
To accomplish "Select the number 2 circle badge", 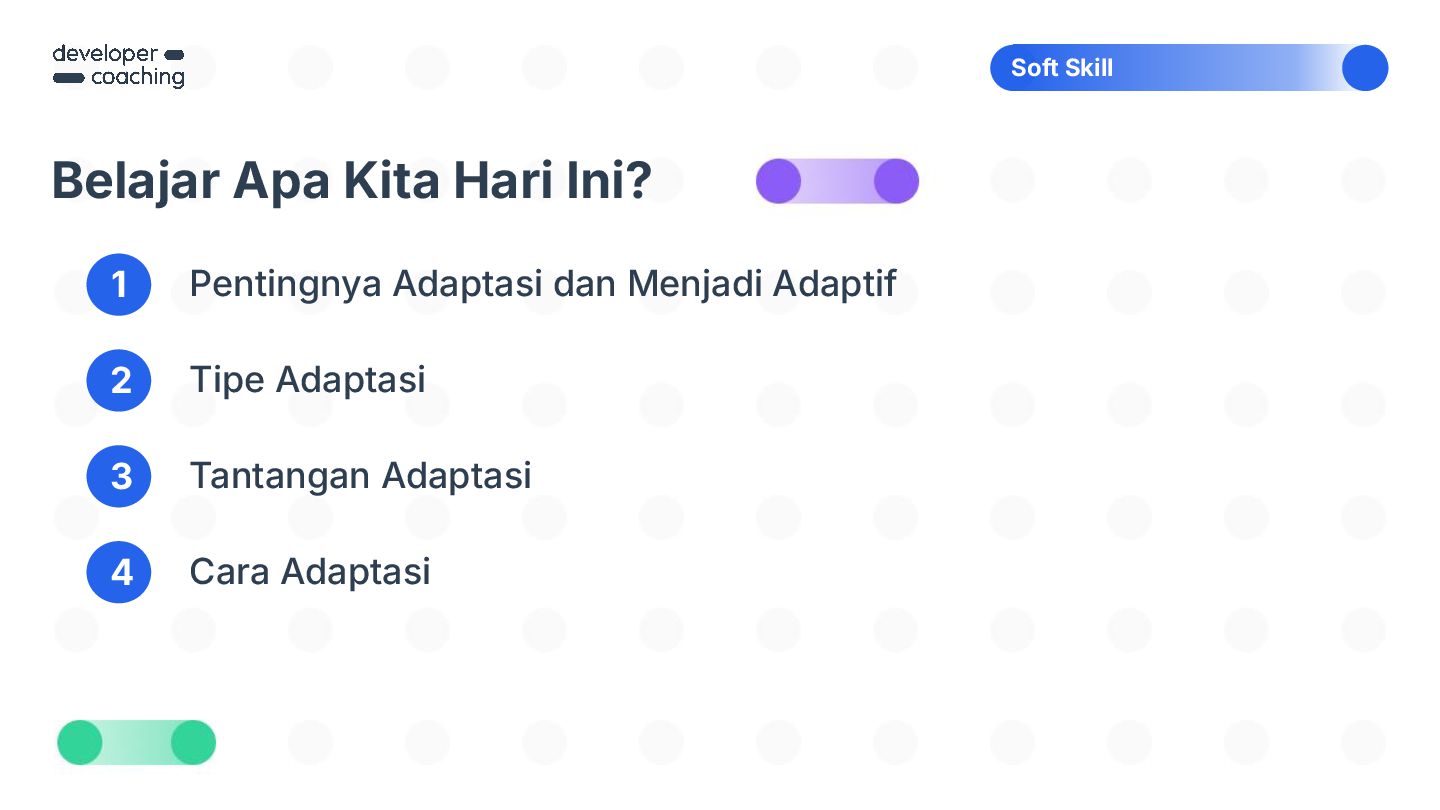I will (x=119, y=380).
